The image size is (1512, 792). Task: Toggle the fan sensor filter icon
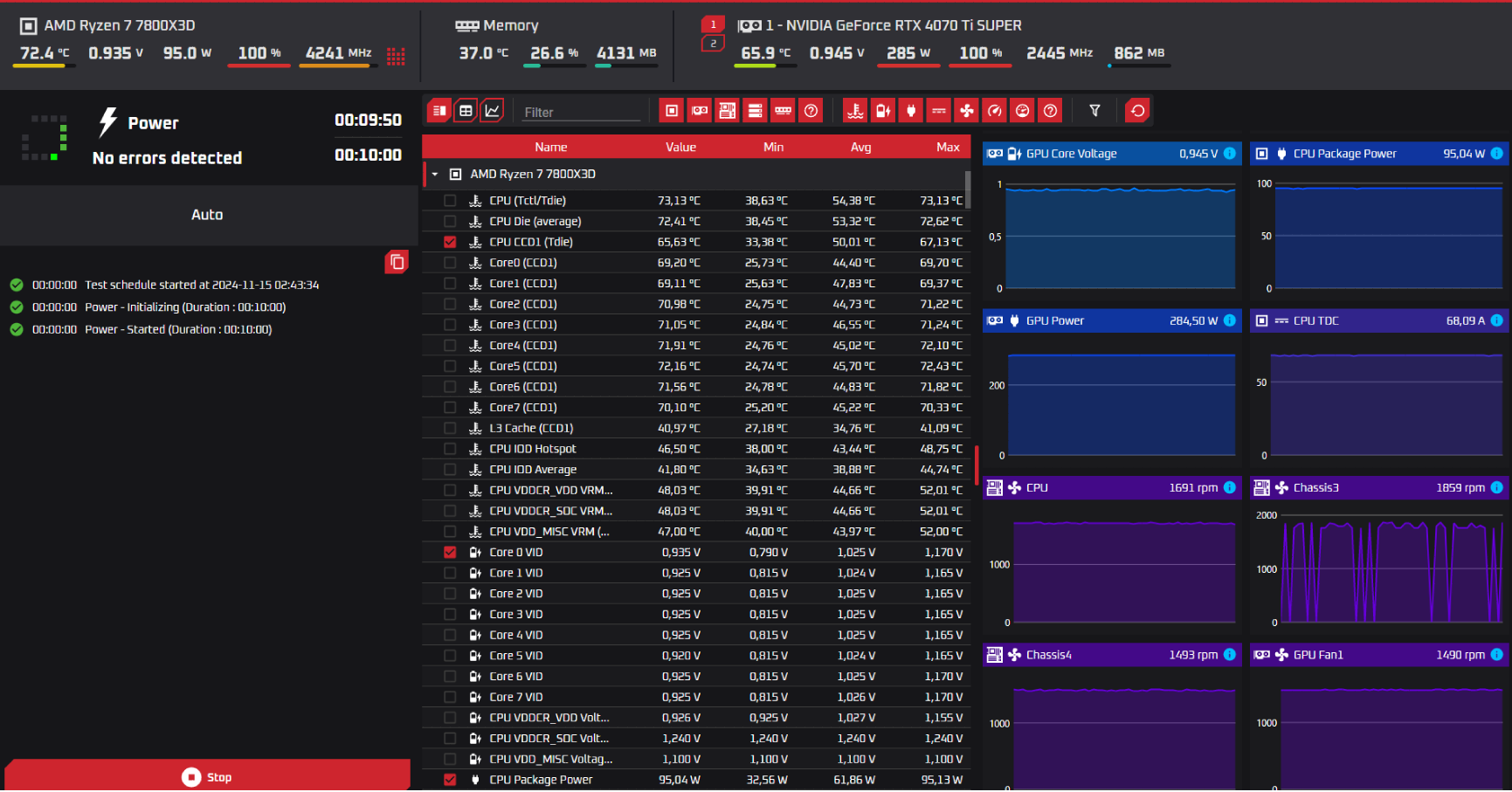pos(967,111)
